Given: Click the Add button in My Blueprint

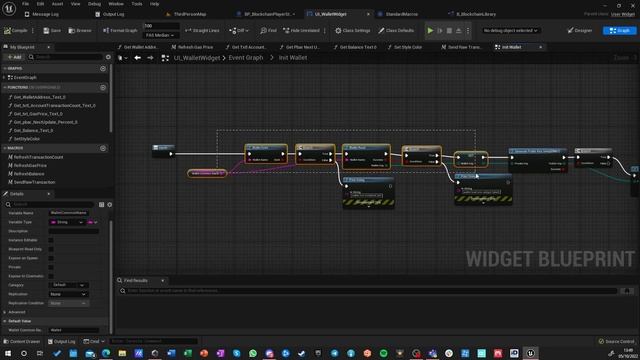Looking at the screenshot, I should (x=14, y=57).
